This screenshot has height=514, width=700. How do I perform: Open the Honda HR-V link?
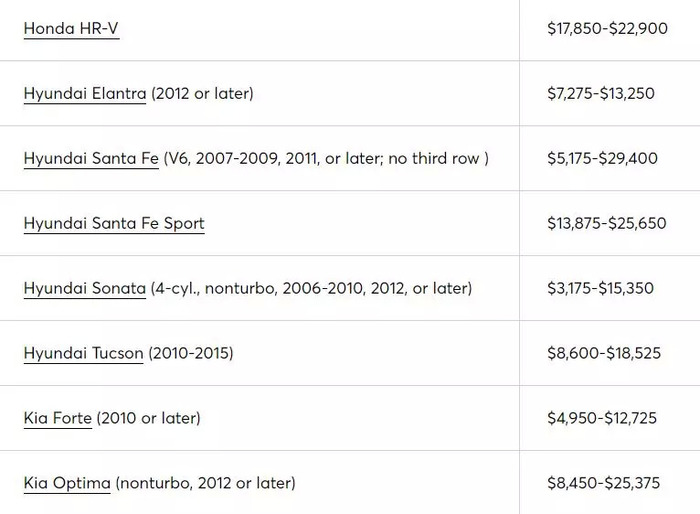click(71, 29)
